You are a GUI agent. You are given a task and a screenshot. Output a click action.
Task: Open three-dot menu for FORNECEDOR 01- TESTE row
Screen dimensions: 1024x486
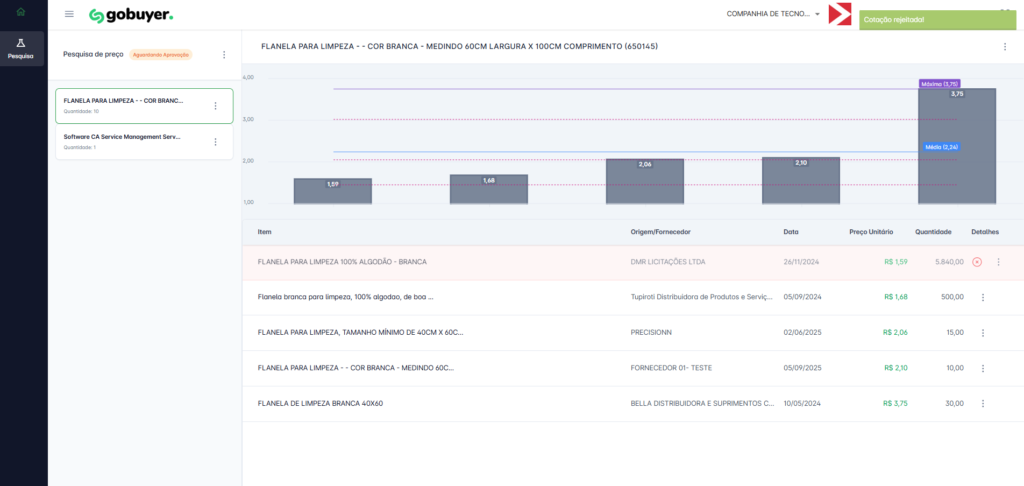983,368
